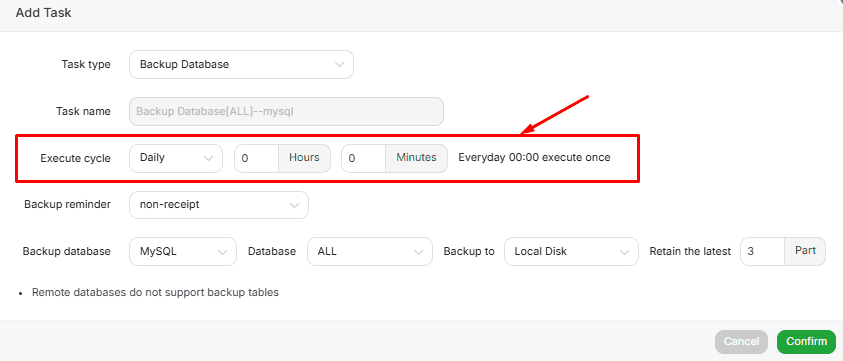Click the 'Backup to' label
Screen dimensions: 843x361
pos(469,251)
